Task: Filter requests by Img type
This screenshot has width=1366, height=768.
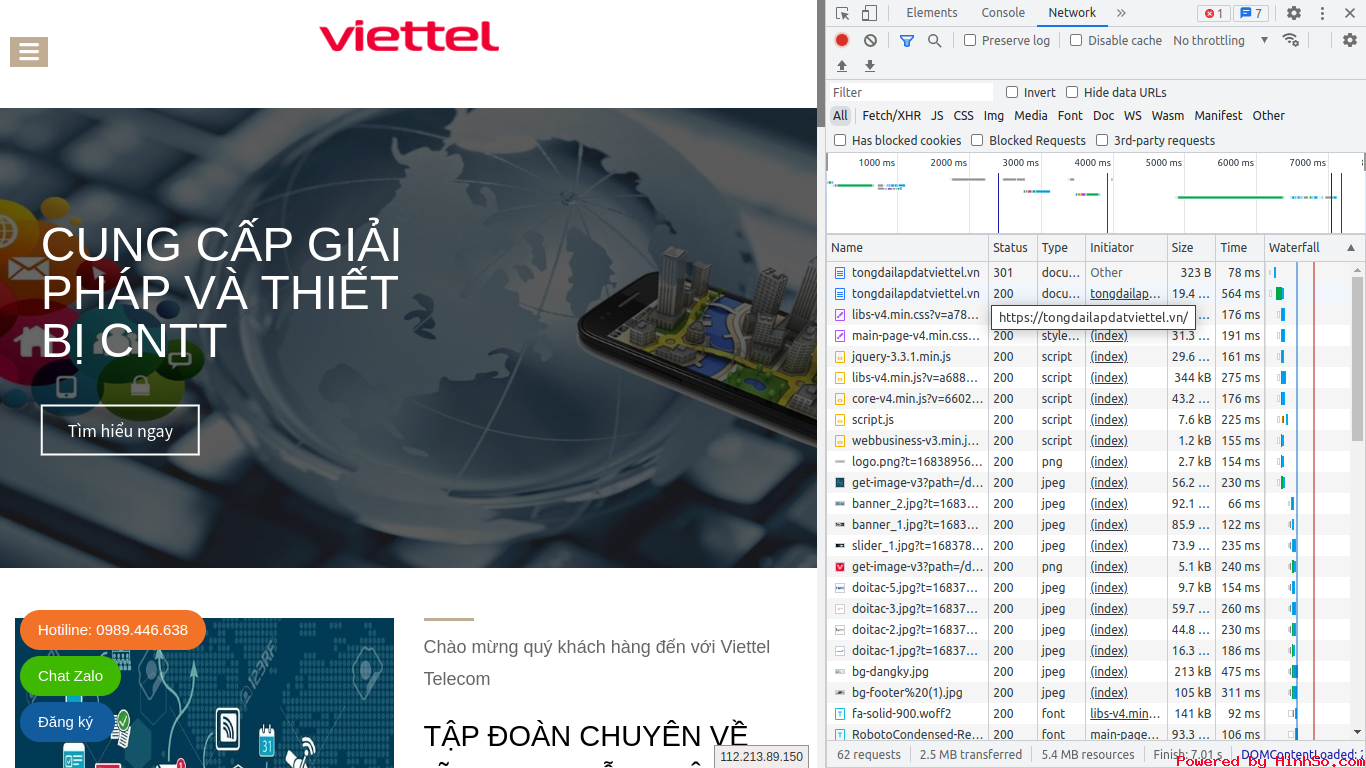Action: pos(993,116)
